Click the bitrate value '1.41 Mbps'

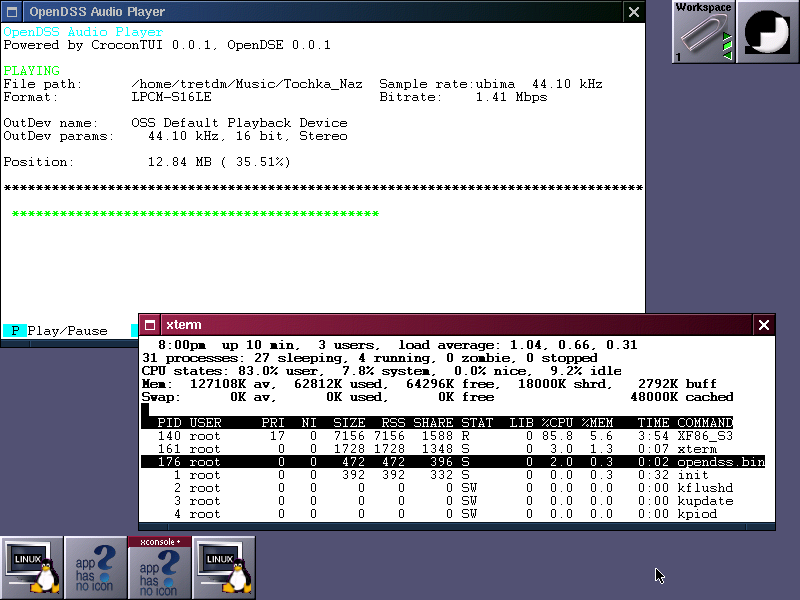click(511, 97)
